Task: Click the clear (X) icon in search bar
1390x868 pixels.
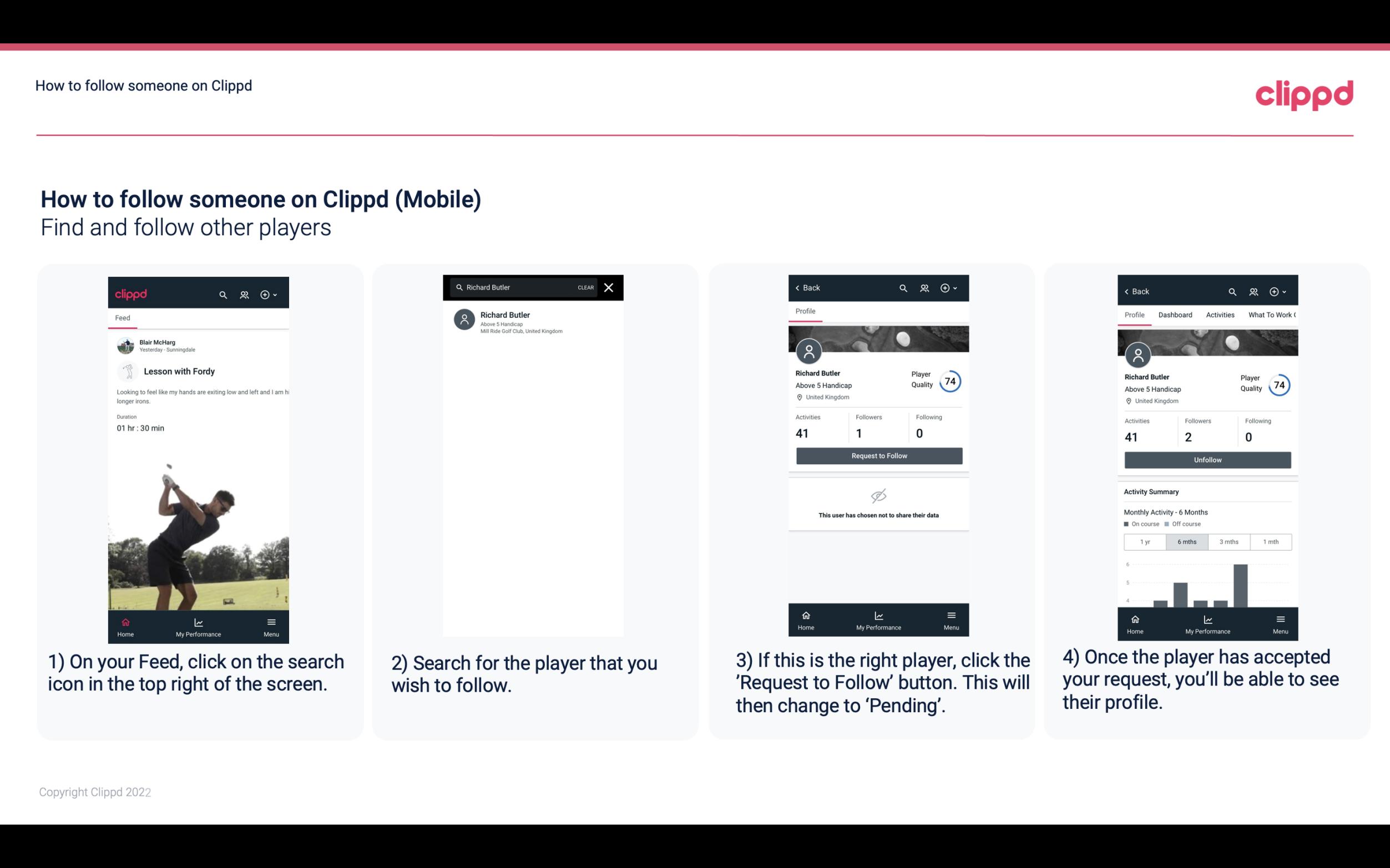Action: [610, 287]
